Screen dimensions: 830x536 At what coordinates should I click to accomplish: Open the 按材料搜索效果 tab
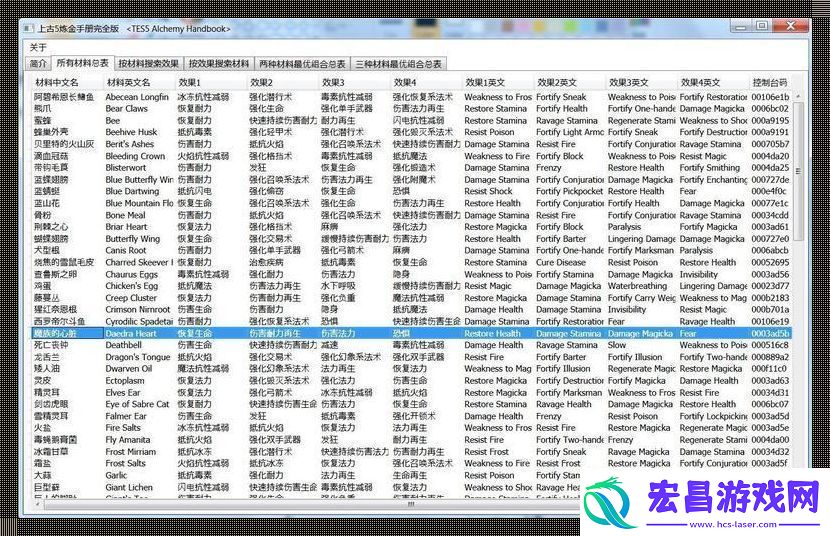click(x=148, y=63)
